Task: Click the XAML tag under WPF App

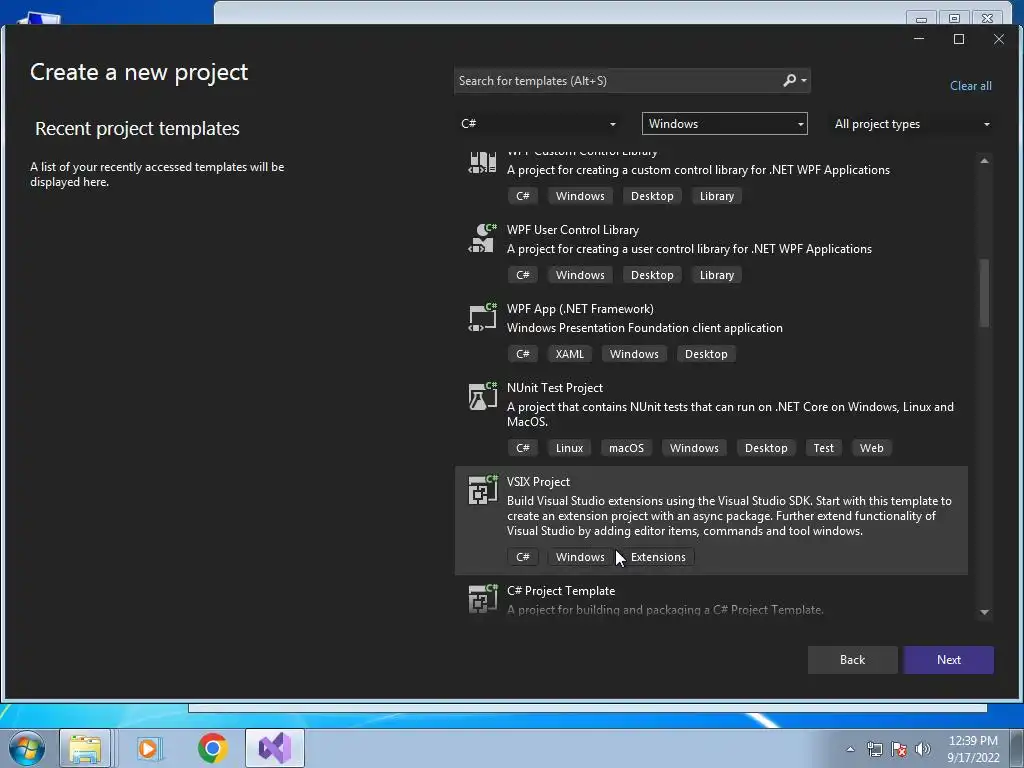Action: 569,354
